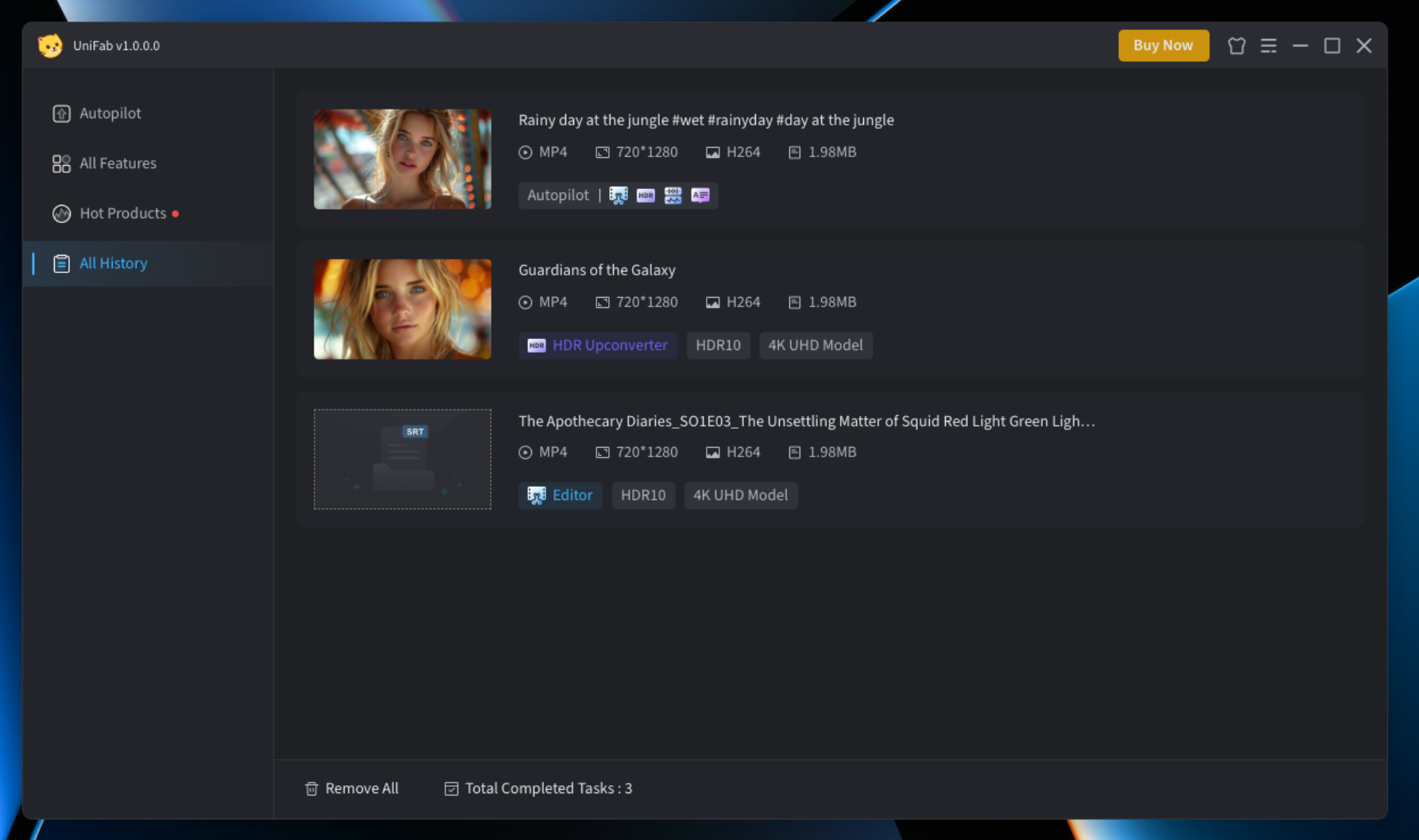Click the MP4 format icon in the Apothecary row

525,453
